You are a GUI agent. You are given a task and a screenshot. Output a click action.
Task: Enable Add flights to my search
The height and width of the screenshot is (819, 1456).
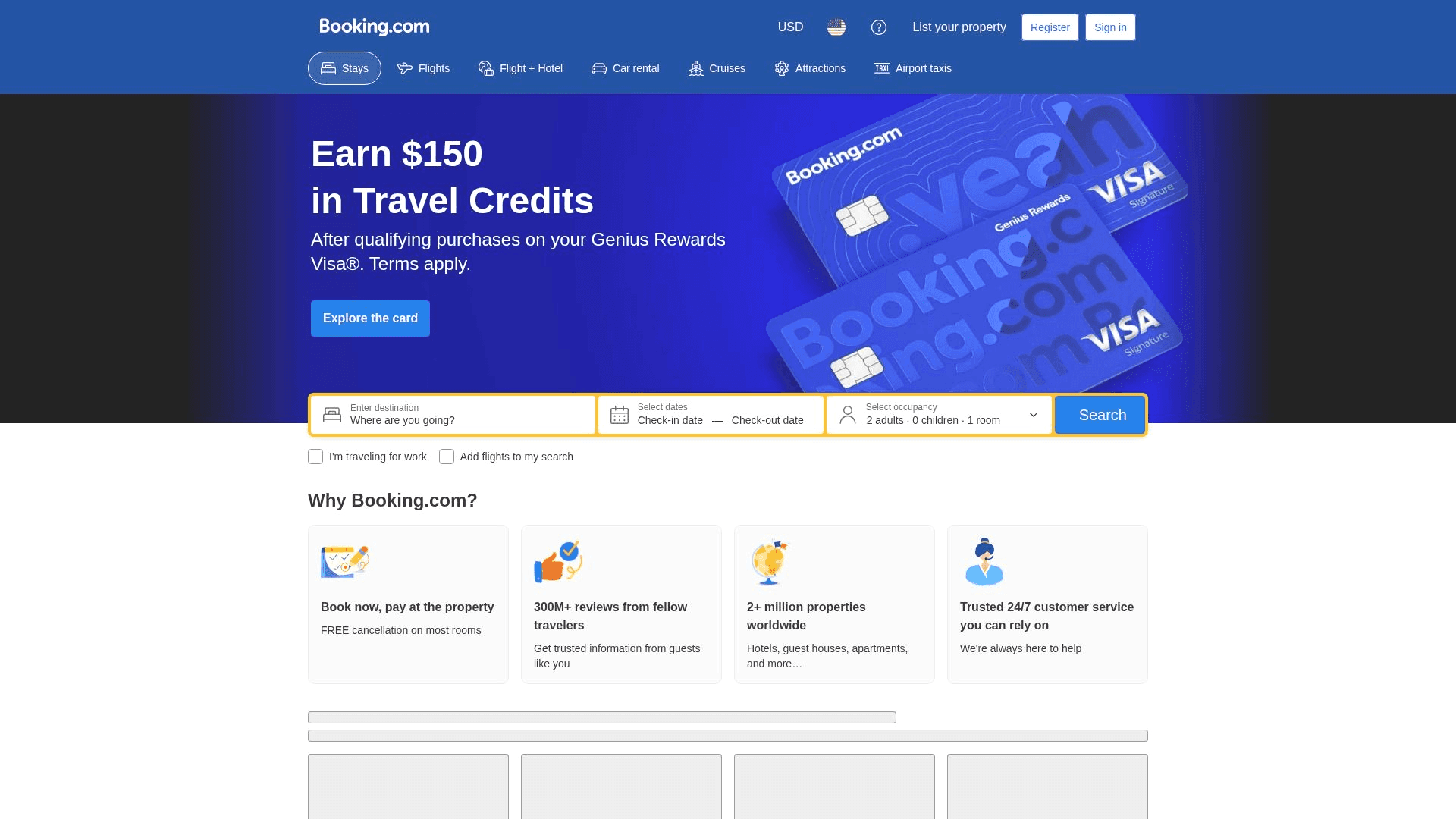[447, 457]
